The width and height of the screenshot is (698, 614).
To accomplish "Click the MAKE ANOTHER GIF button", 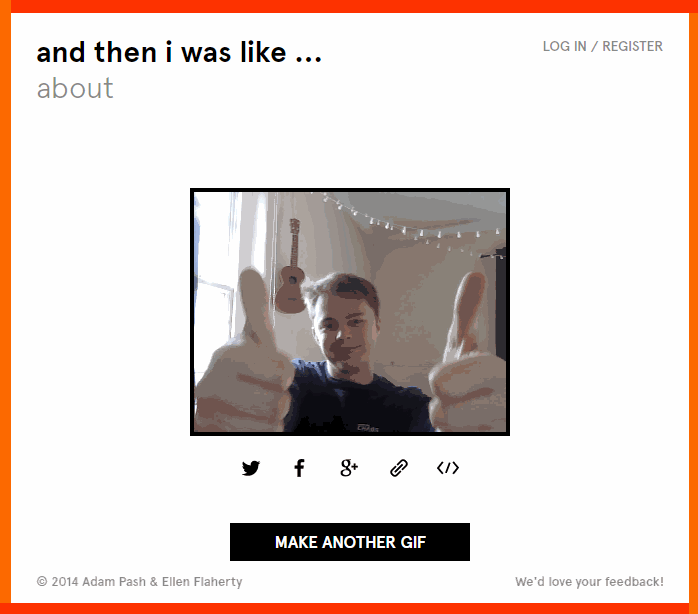I will pyautogui.click(x=350, y=542).
